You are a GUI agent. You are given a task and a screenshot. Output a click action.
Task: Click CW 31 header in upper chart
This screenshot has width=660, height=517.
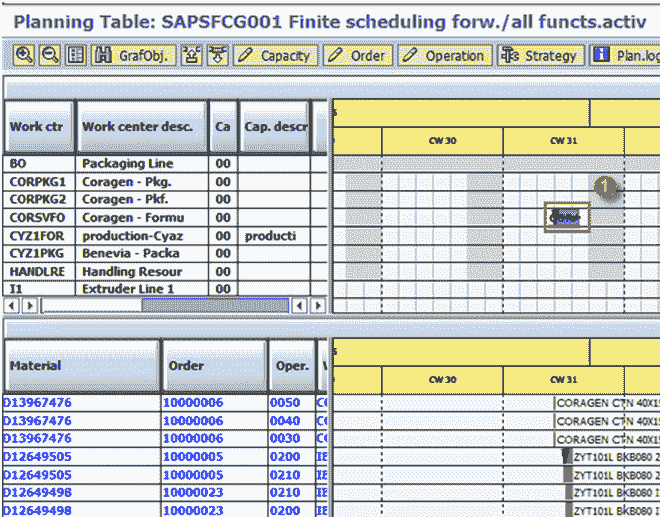coord(564,141)
